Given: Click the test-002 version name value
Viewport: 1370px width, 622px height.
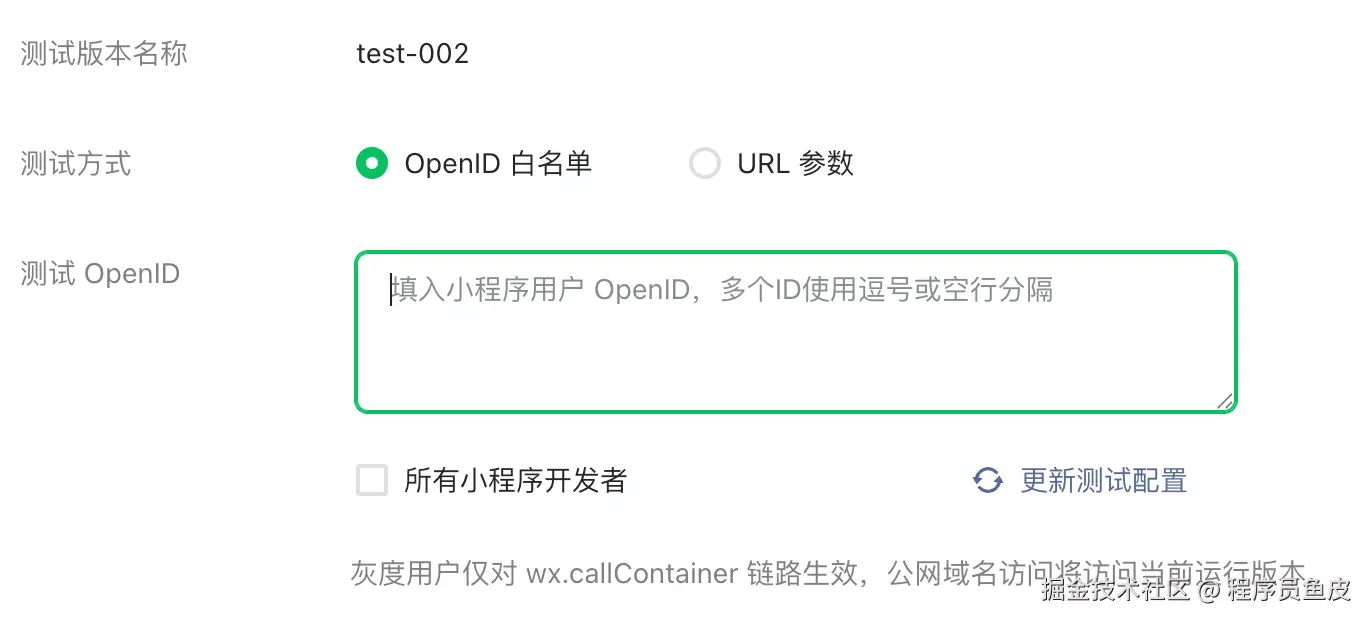Looking at the screenshot, I should coord(412,53).
